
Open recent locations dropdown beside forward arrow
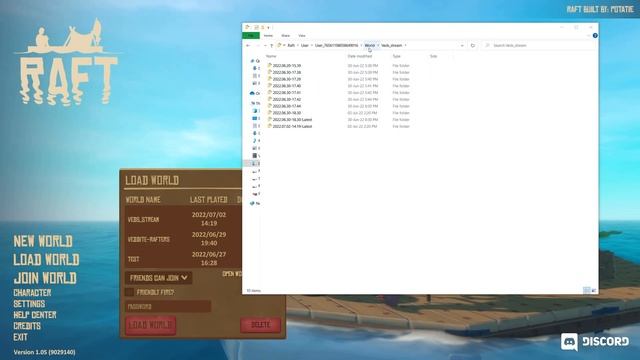264,45
